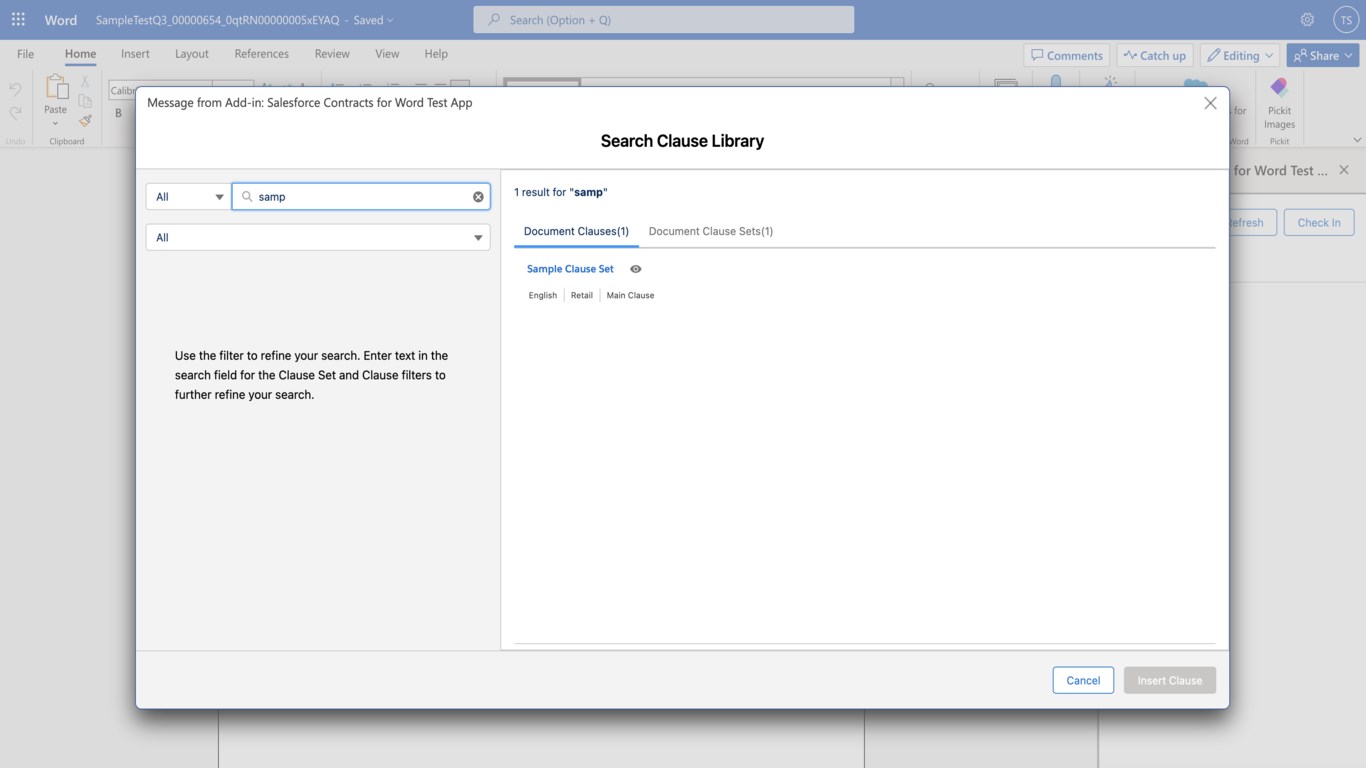This screenshot has height=768, width=1366.
Task: Open the Share dropdown button
Action: click(x=1323, y=56)
